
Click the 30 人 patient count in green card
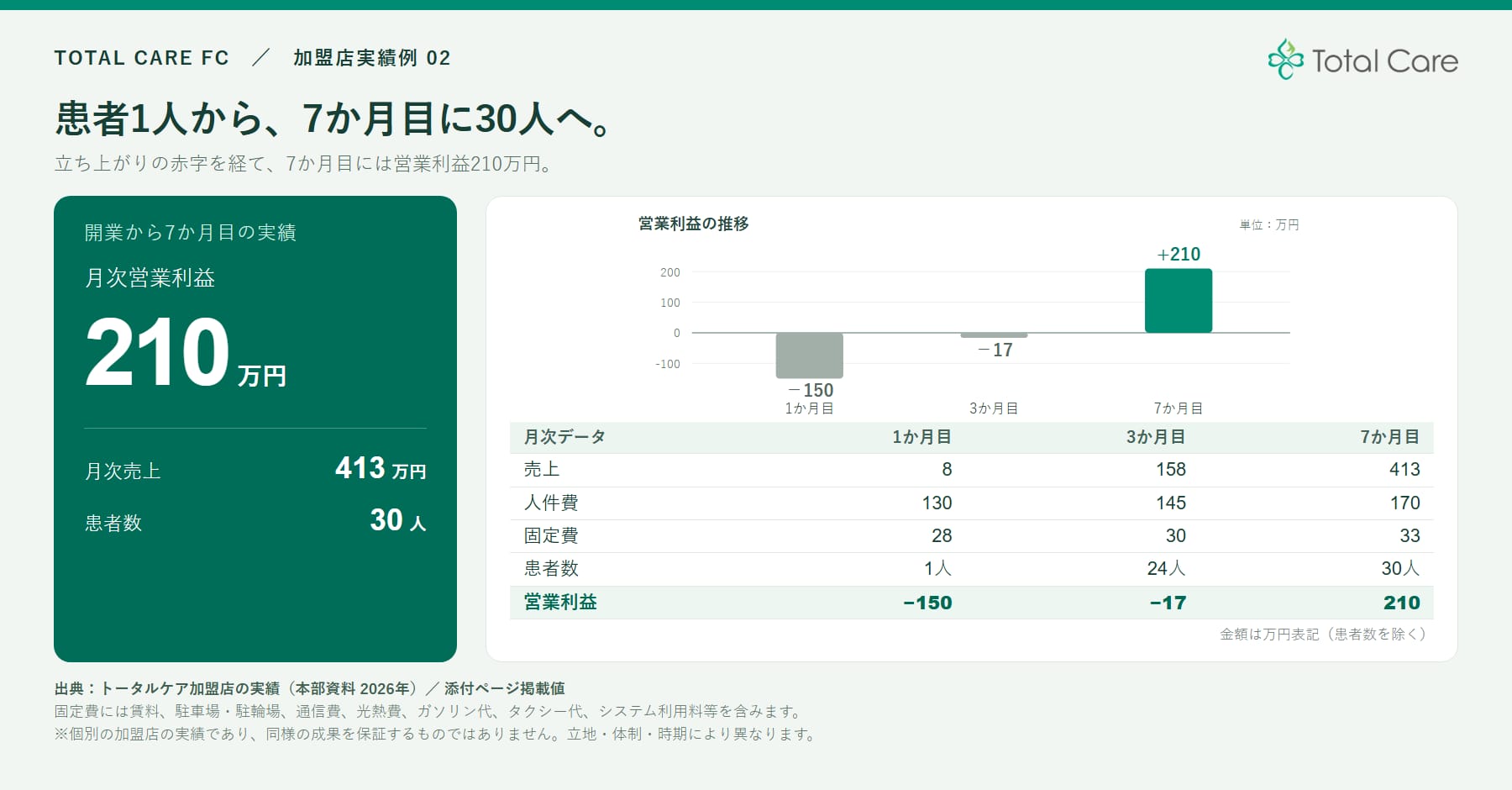tap(398, 520)
